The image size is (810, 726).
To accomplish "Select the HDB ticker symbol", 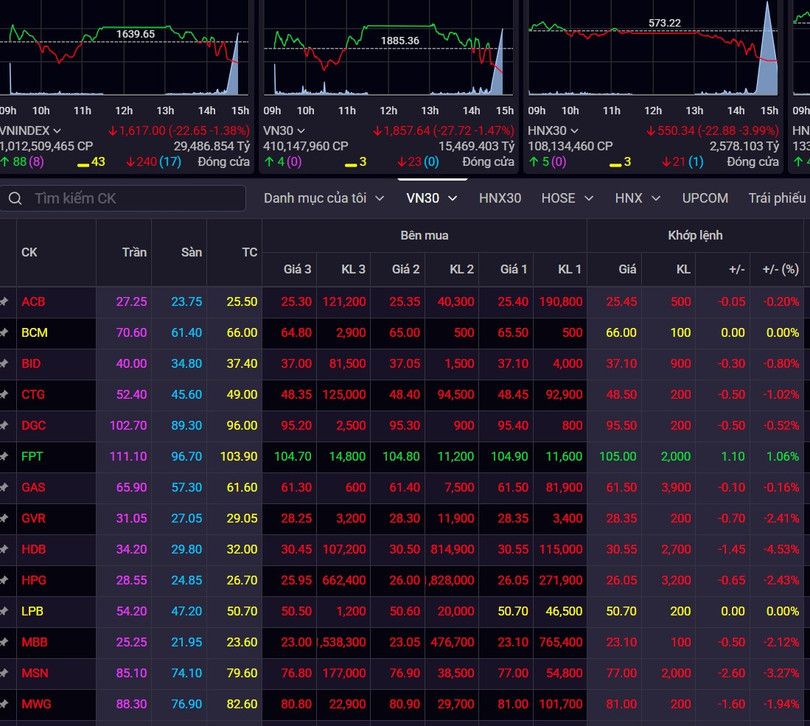I will tap(33, 549).
